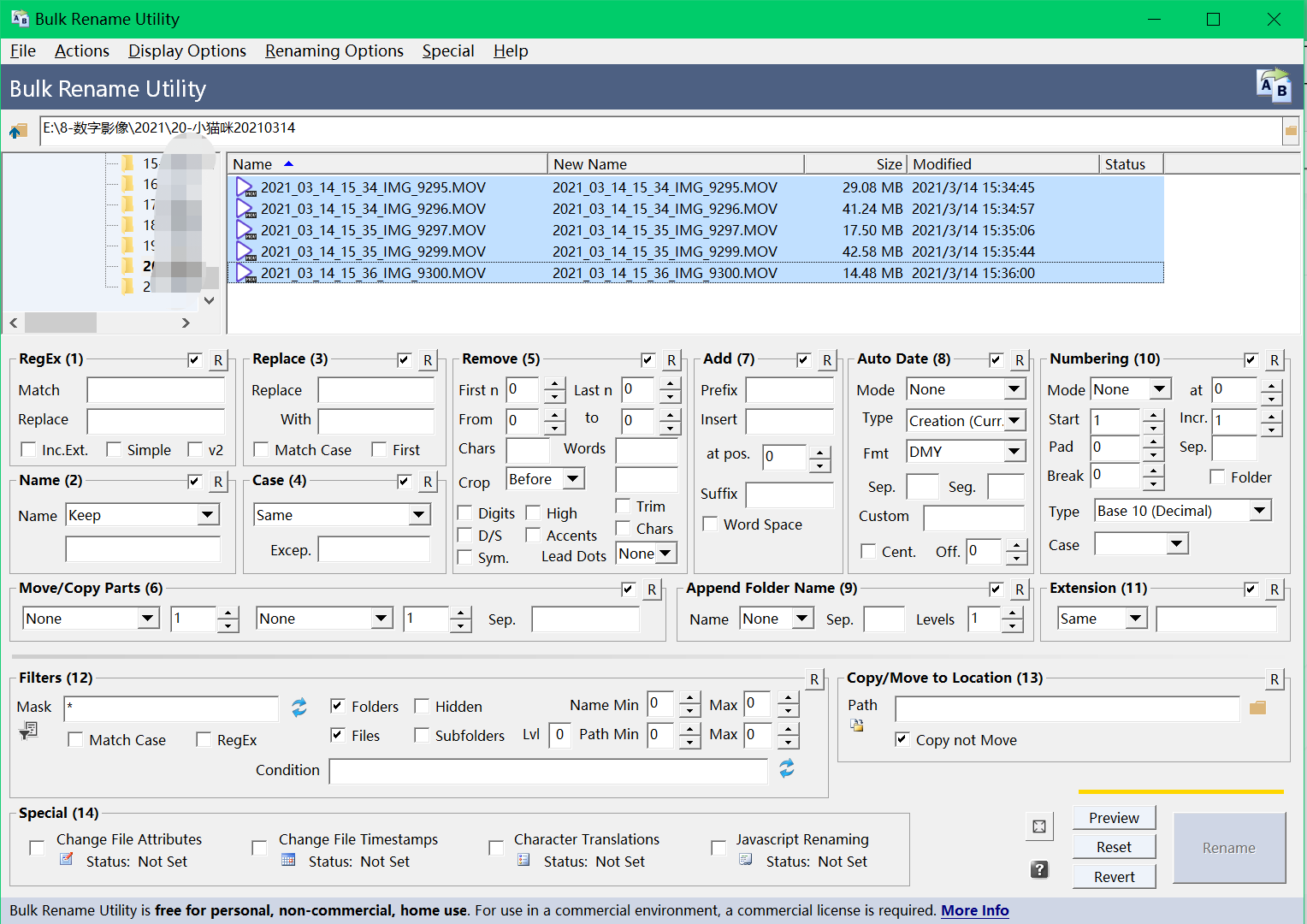Enable the Folder checkbox in Numbering
Viewport: 1307px width, 924px height.
[x=1217, y=476]
